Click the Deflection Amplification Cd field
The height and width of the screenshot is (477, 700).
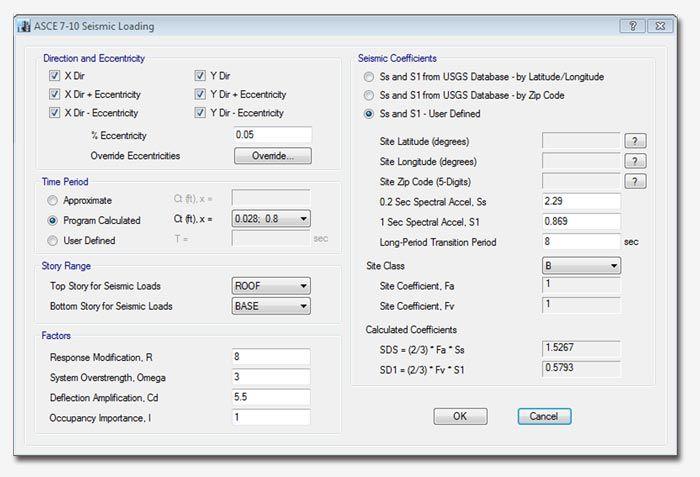coord(271,397)
